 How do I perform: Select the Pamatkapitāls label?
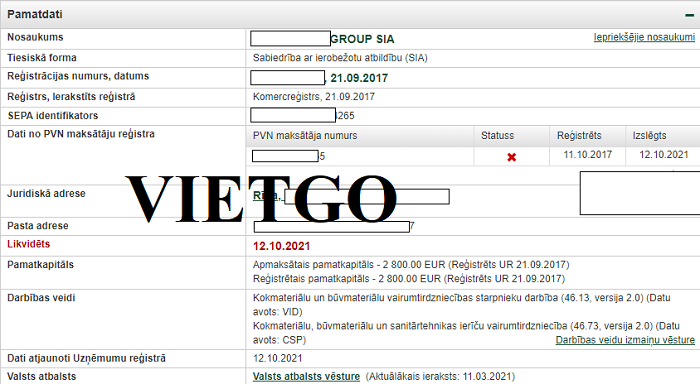click(x=40, y=264)
